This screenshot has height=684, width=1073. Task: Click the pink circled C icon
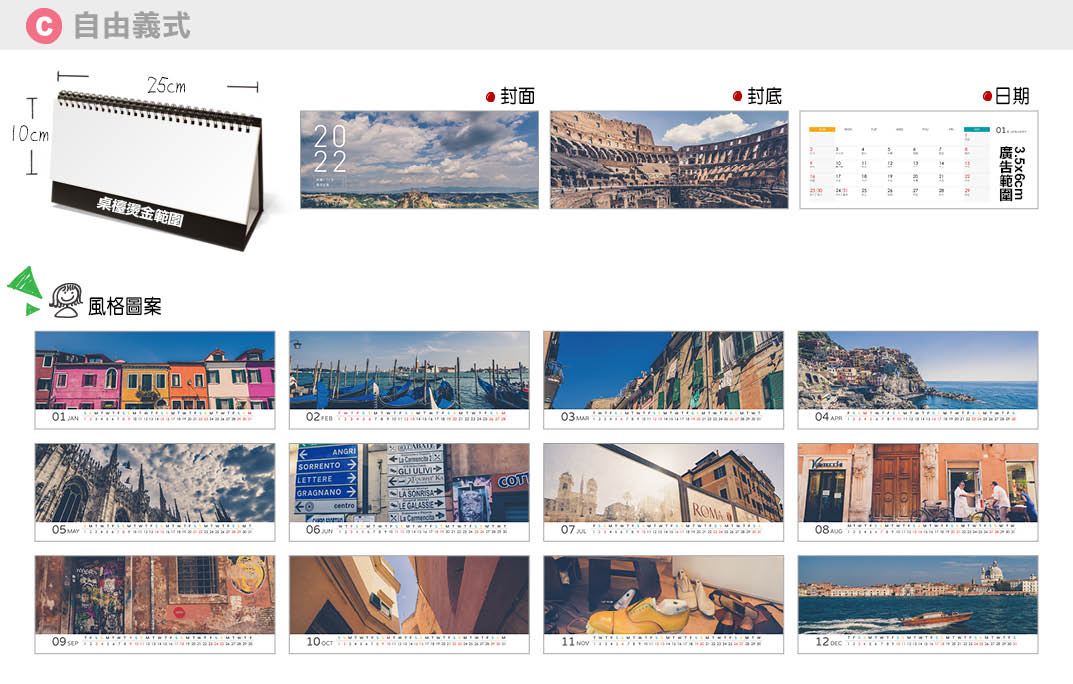tap(43, 25)
